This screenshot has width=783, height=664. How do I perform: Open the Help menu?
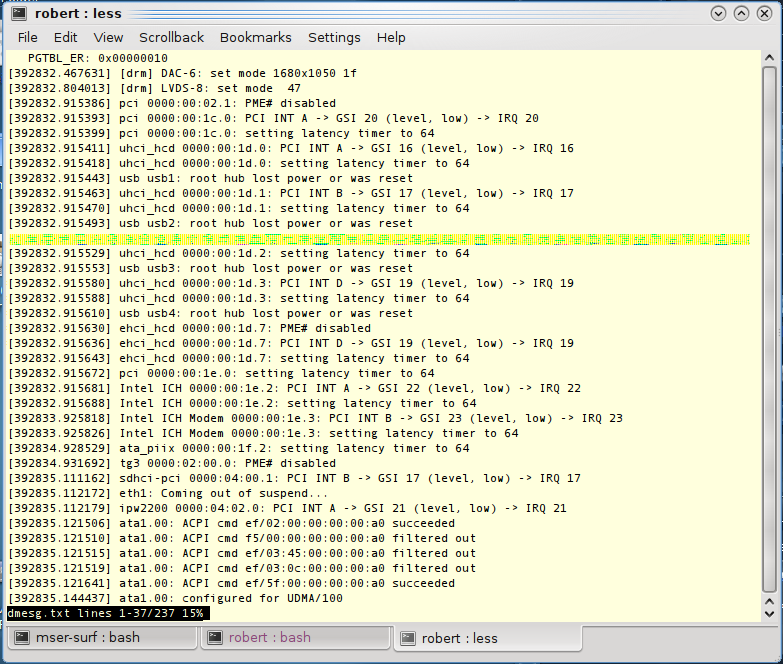tap(391, 37)
